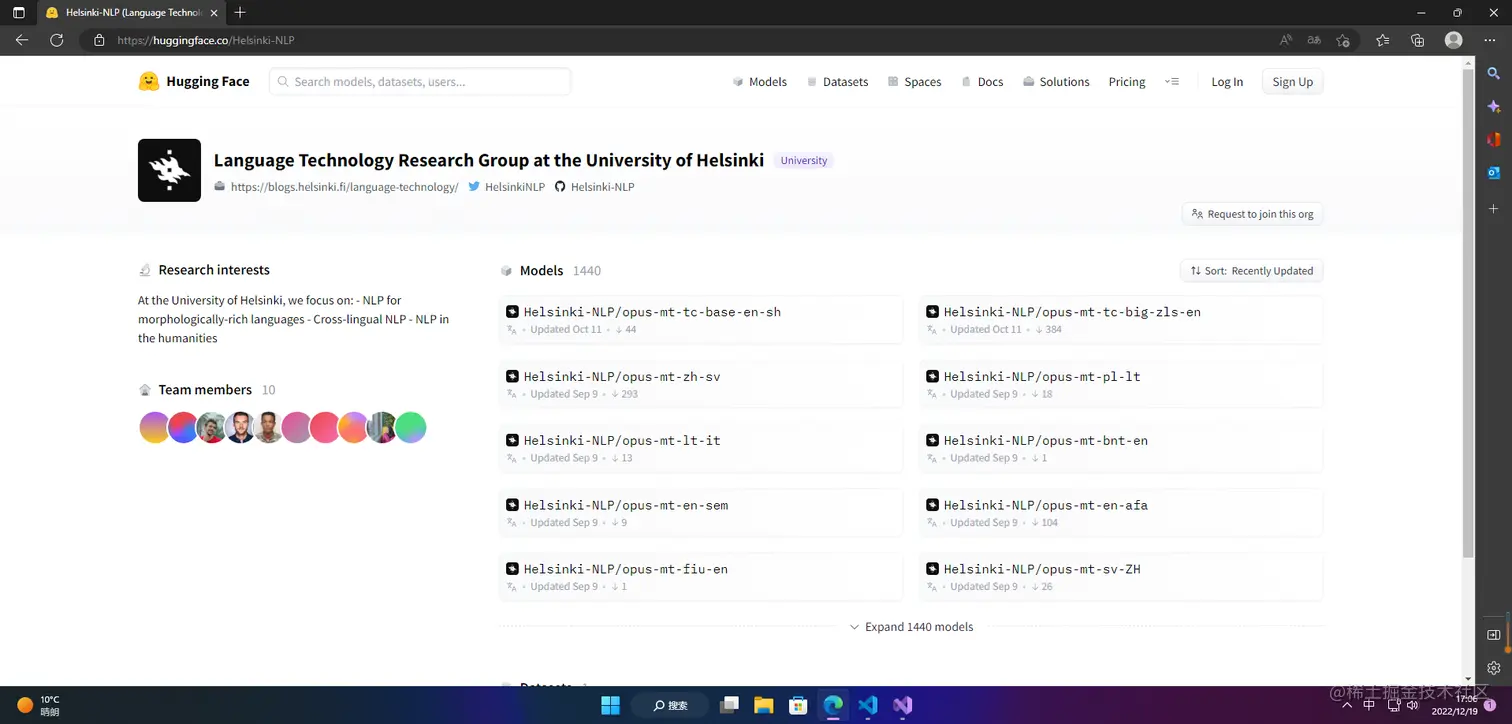Open Models in the top navigation
1512x724 pixels.
pos(760,82)
